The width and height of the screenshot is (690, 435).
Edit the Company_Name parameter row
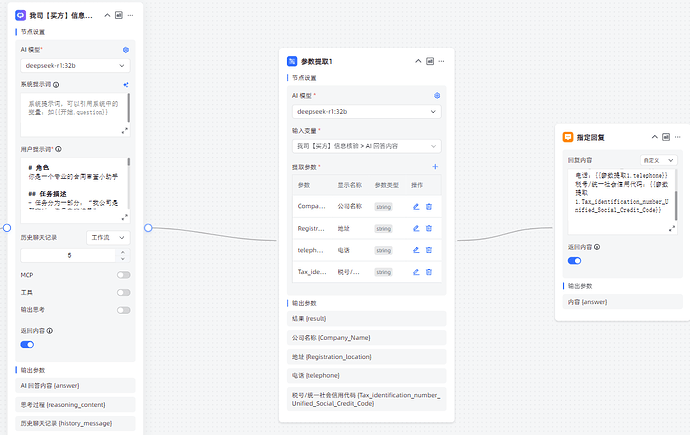pyautogui.click(x=416, y=206)
